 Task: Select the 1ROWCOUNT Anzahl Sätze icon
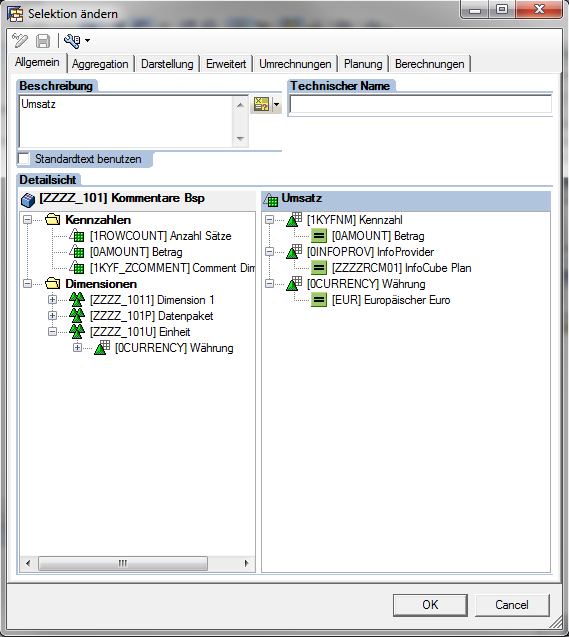click(77, 236)
